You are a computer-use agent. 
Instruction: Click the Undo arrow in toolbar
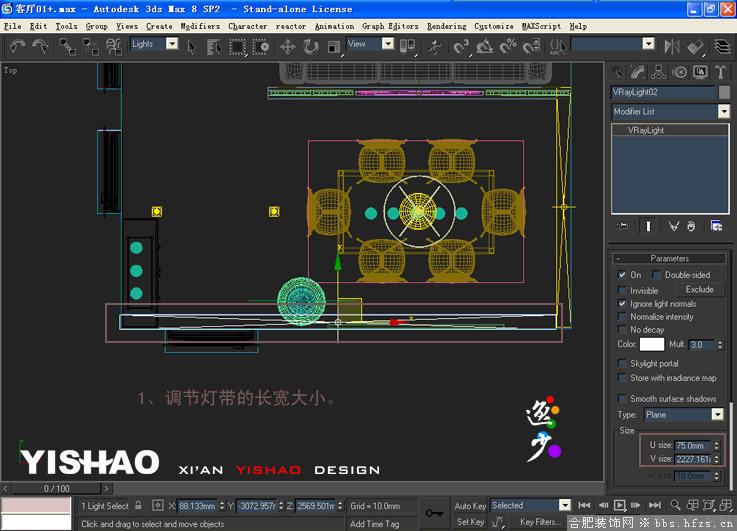(17, 47)
